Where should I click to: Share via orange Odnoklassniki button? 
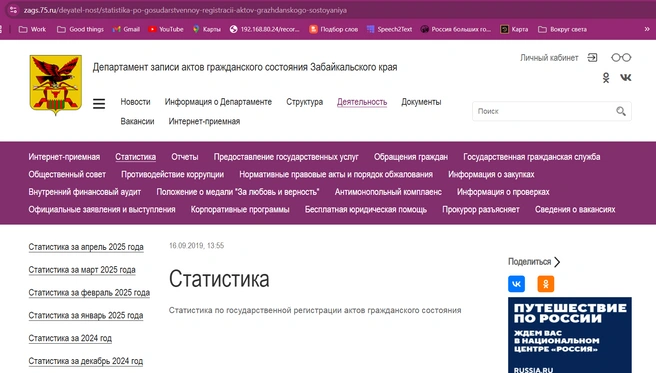click(x=546, y=284)
